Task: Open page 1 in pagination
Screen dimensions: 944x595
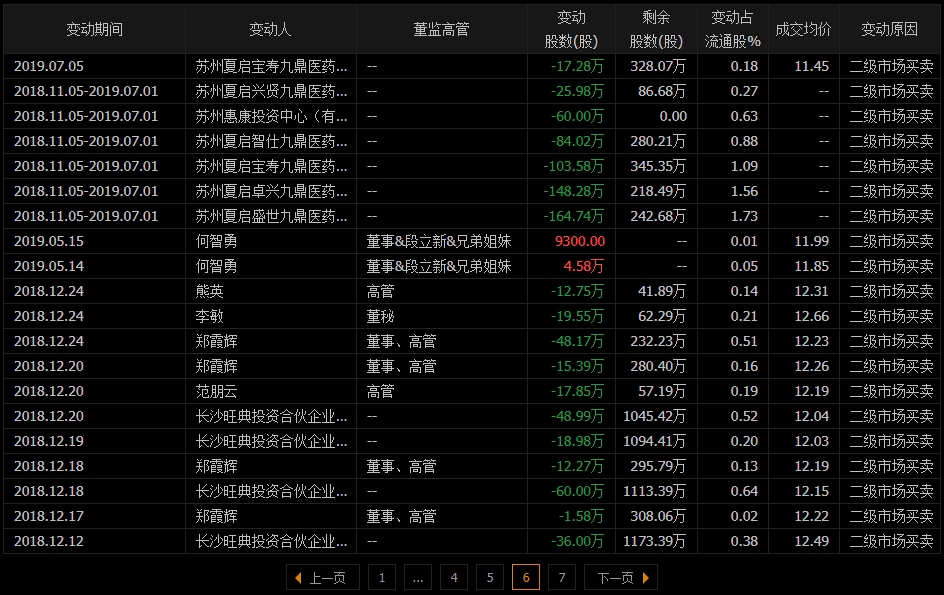Action: point(382,578)
